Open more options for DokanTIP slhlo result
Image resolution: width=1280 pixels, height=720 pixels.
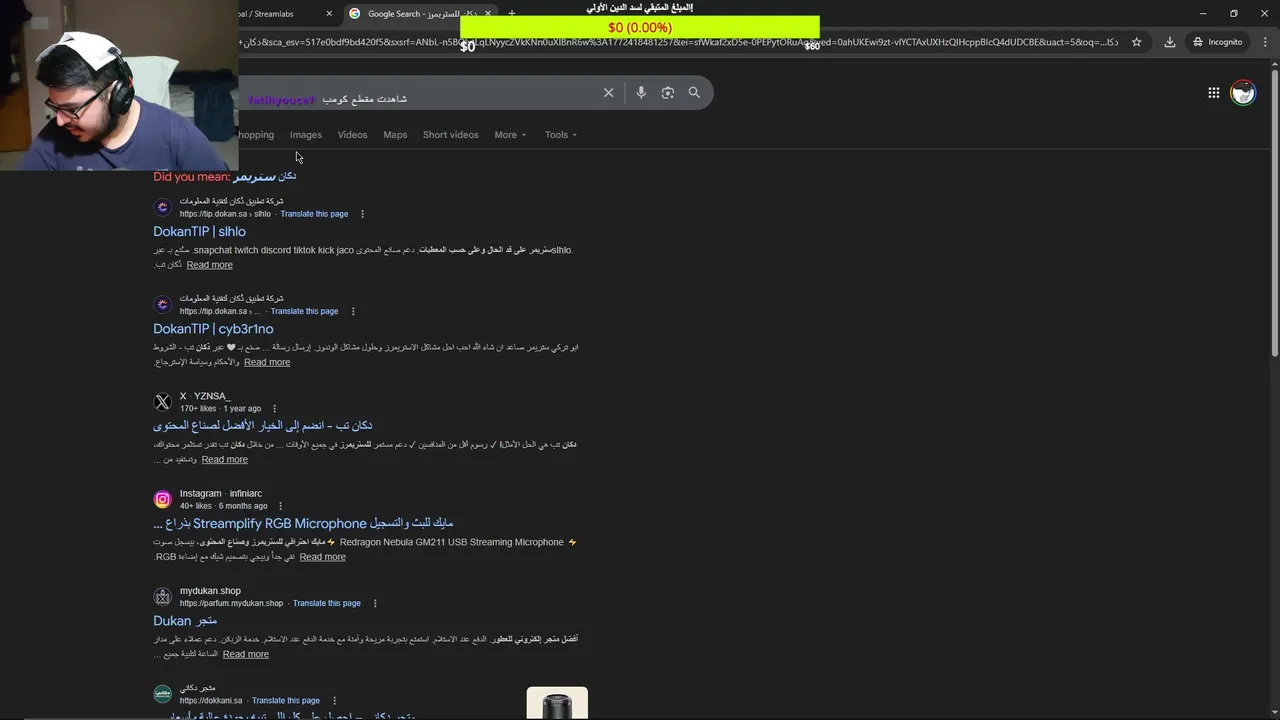[362, 214]
